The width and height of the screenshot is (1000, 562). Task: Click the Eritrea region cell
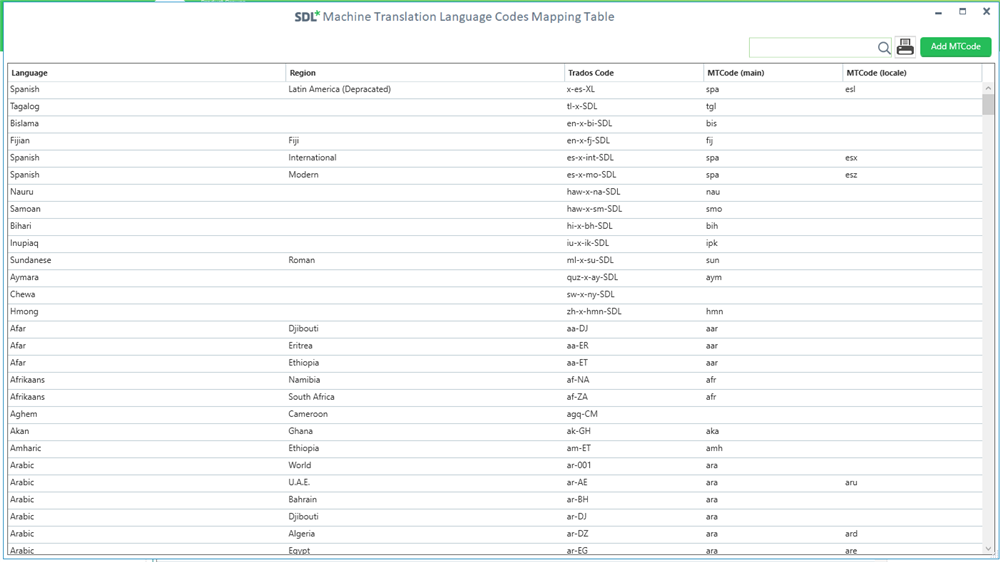tap(300, 346)
